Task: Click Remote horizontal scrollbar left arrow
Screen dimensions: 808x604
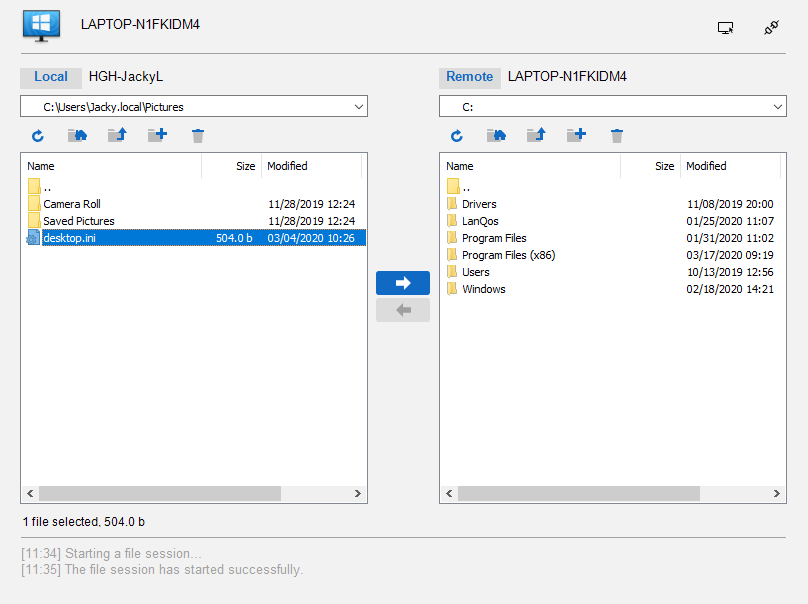Action: [x=449, y=494]
